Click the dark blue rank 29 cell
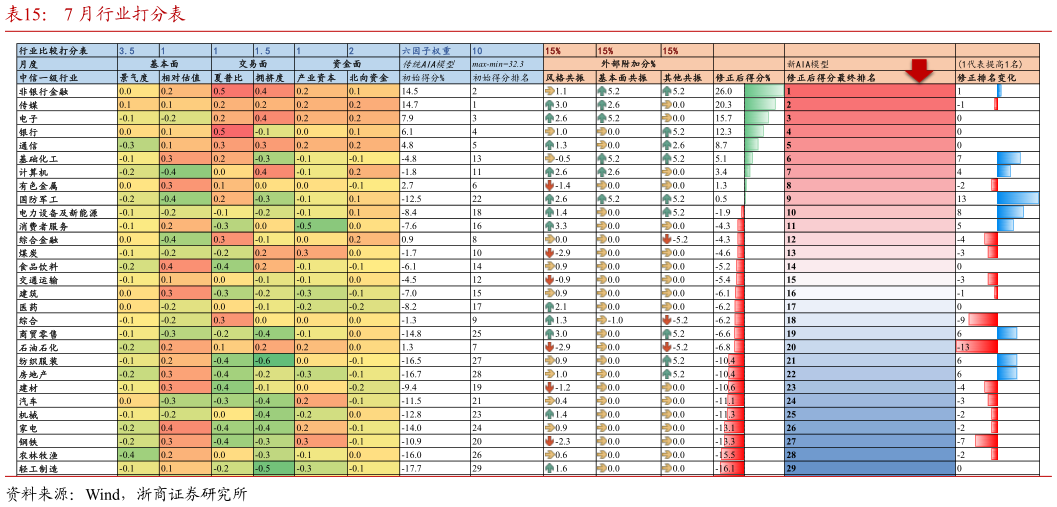Screen dimensions: 1057x507 tap(868, 468)
